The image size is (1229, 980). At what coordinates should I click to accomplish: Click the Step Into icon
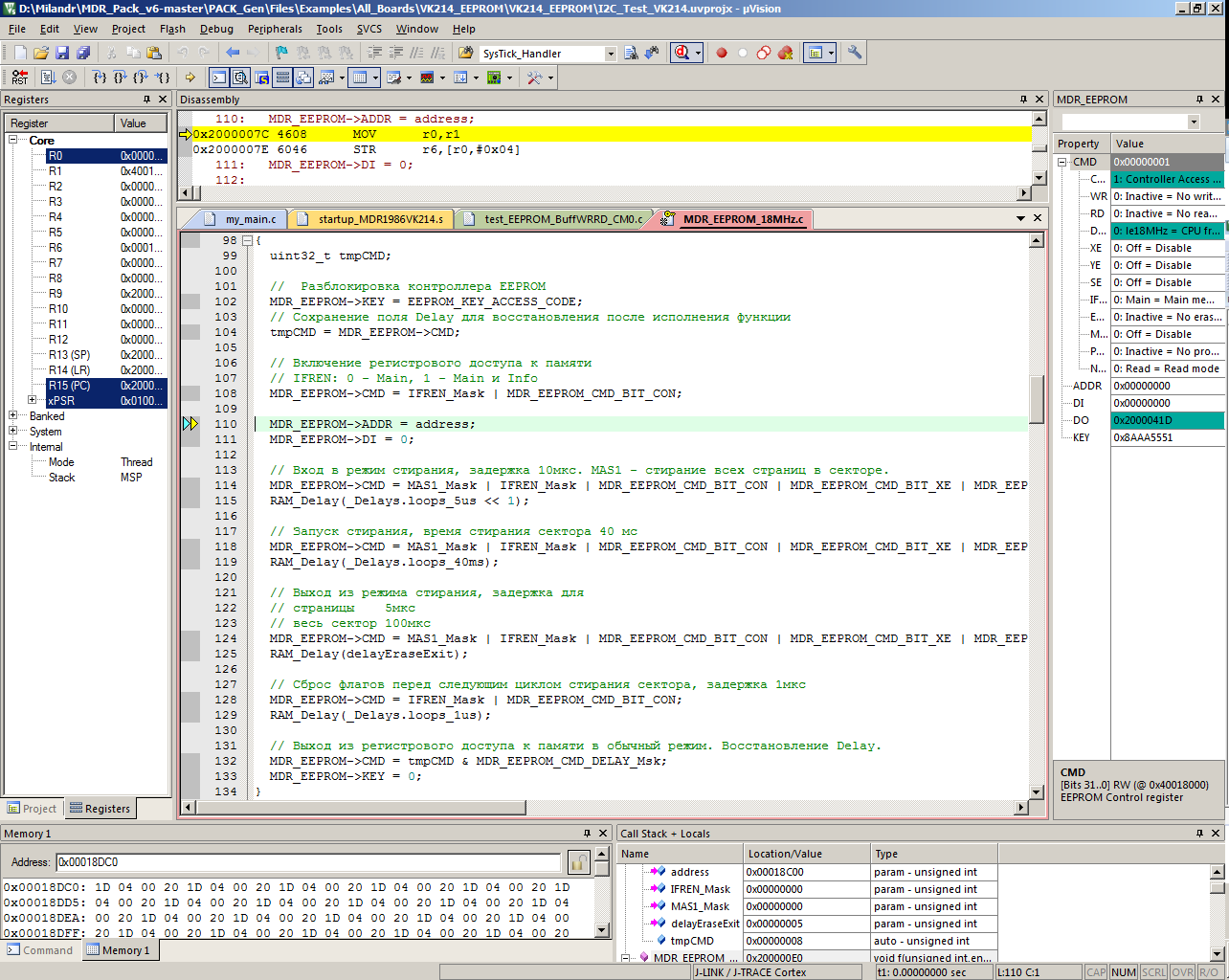(x=99, y=78)
